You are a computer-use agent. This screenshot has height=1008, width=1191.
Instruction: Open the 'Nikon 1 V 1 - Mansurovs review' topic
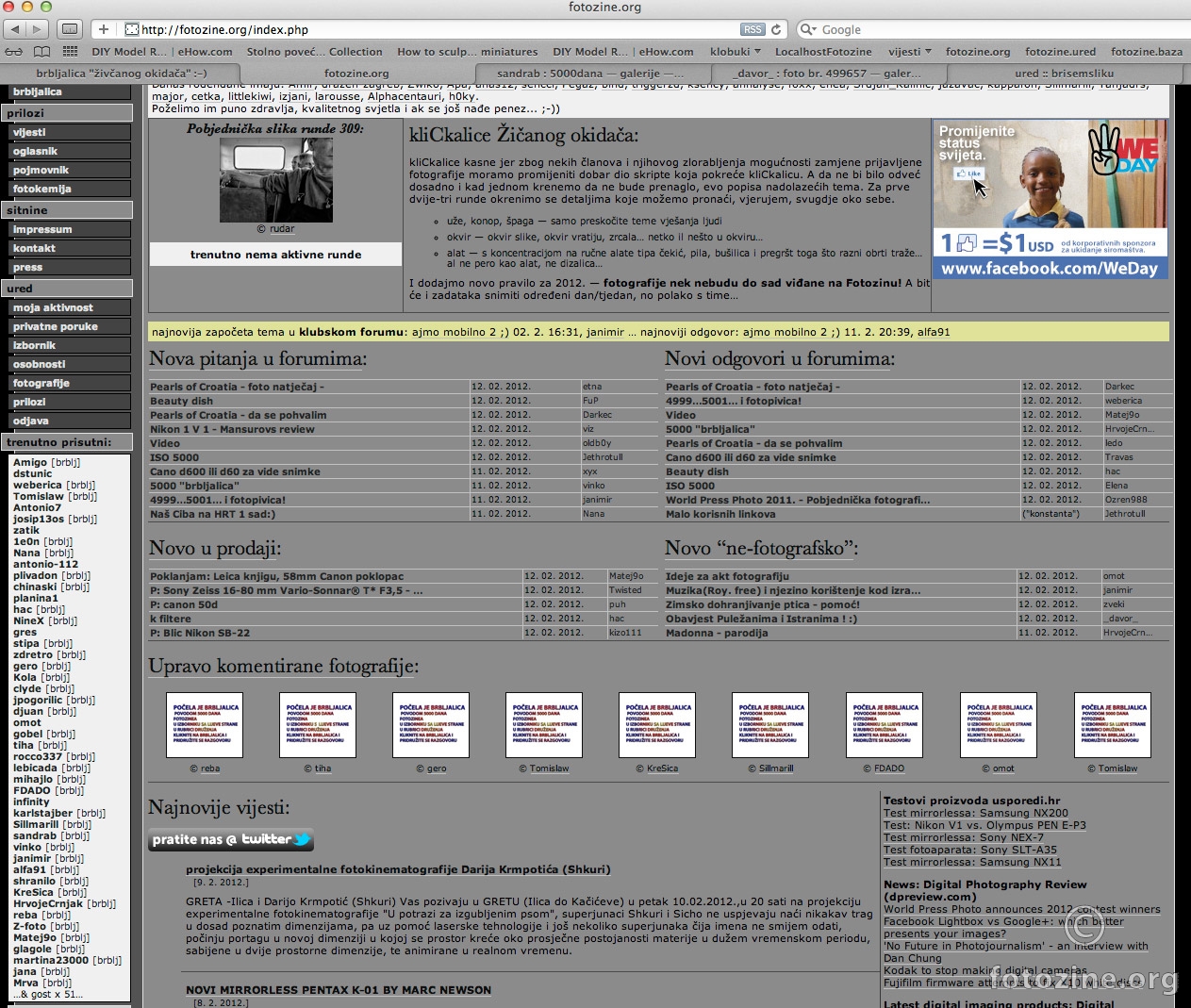[232, 429]
